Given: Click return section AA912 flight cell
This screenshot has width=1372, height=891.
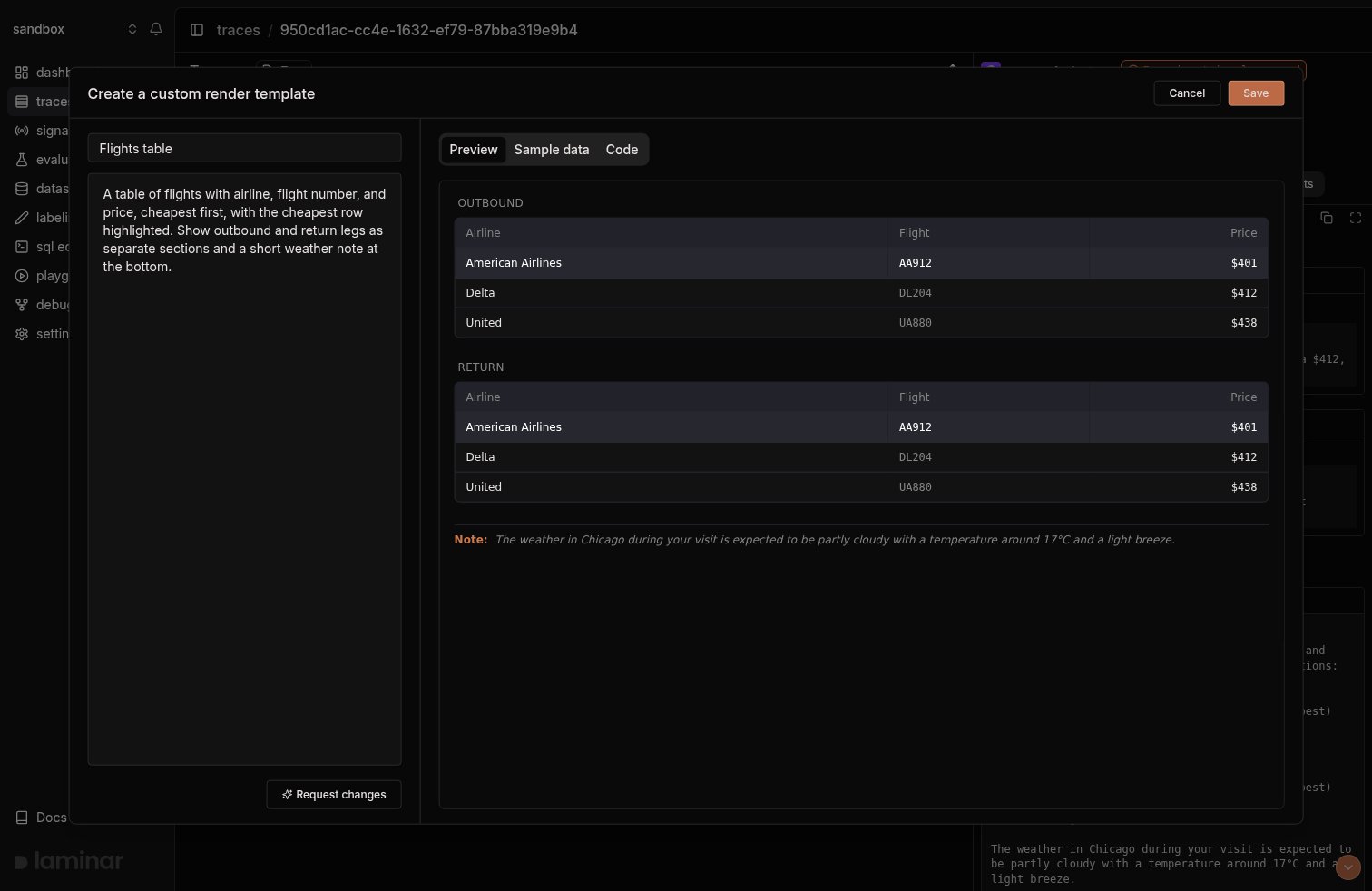Looking at the screenshot, I should [x=988, y=427].
